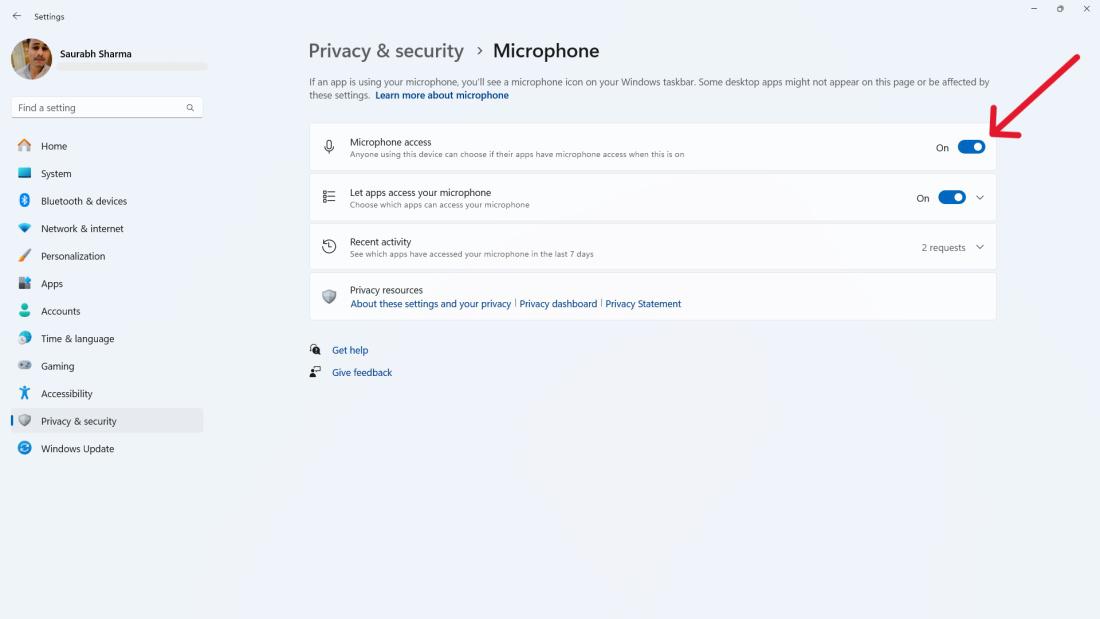Screen dimensions: 1100x619
Task: Click the Privacy & security breadcrumb
Action: (386, 51)
